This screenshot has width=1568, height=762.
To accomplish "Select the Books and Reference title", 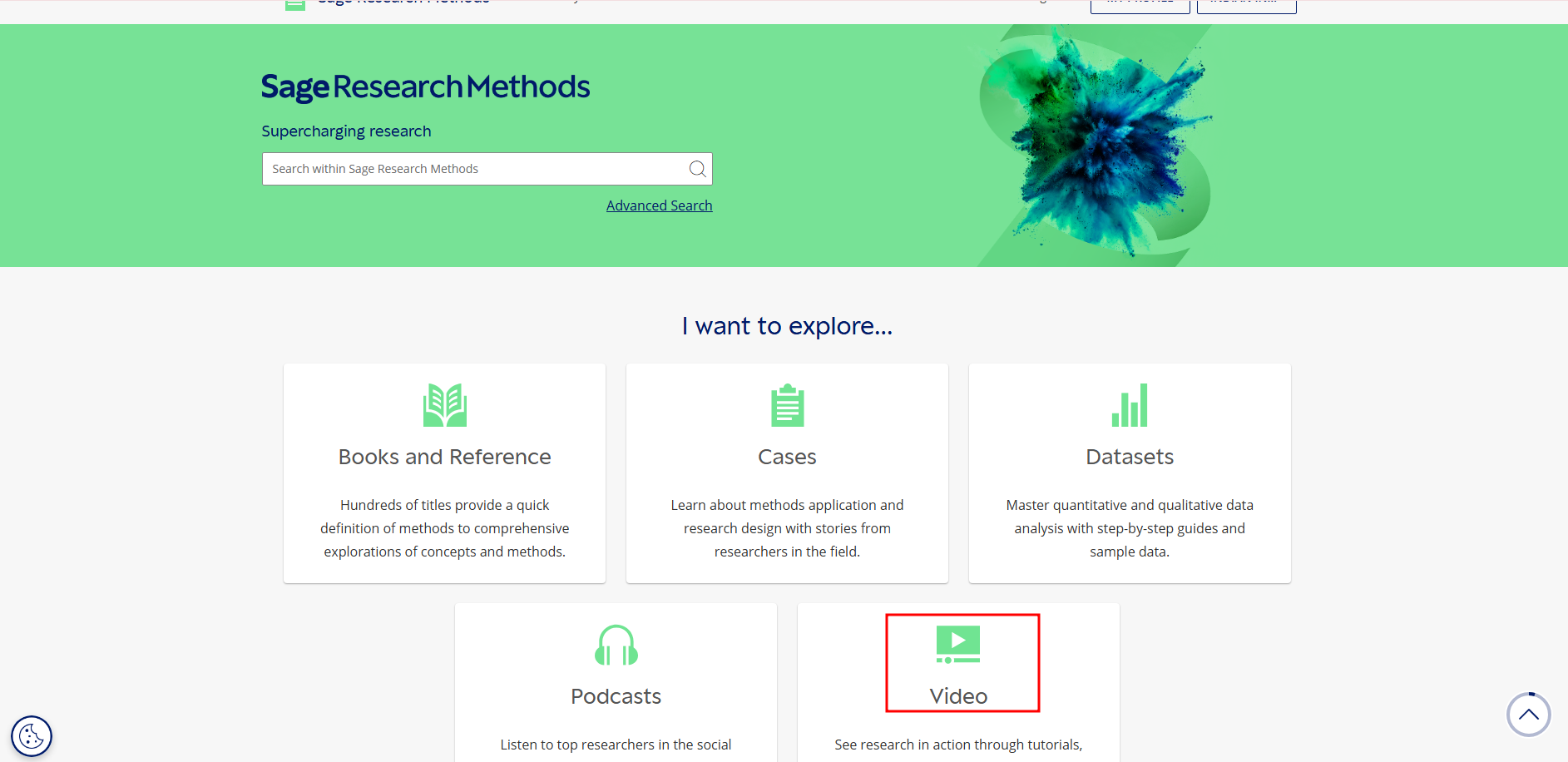I will pyautogui.click(x=444, y=457).
